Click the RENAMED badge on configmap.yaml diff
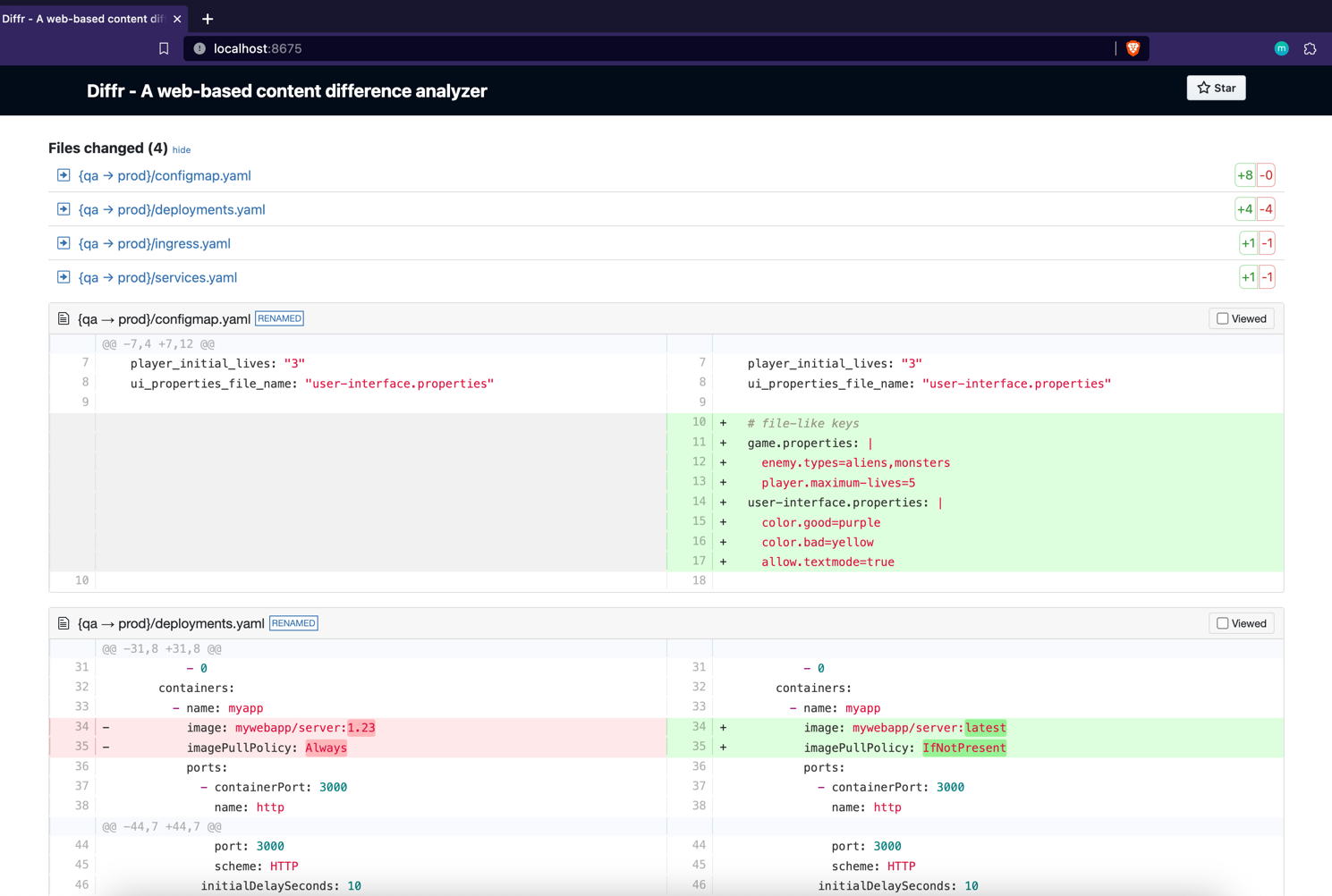 pos(279,318)
